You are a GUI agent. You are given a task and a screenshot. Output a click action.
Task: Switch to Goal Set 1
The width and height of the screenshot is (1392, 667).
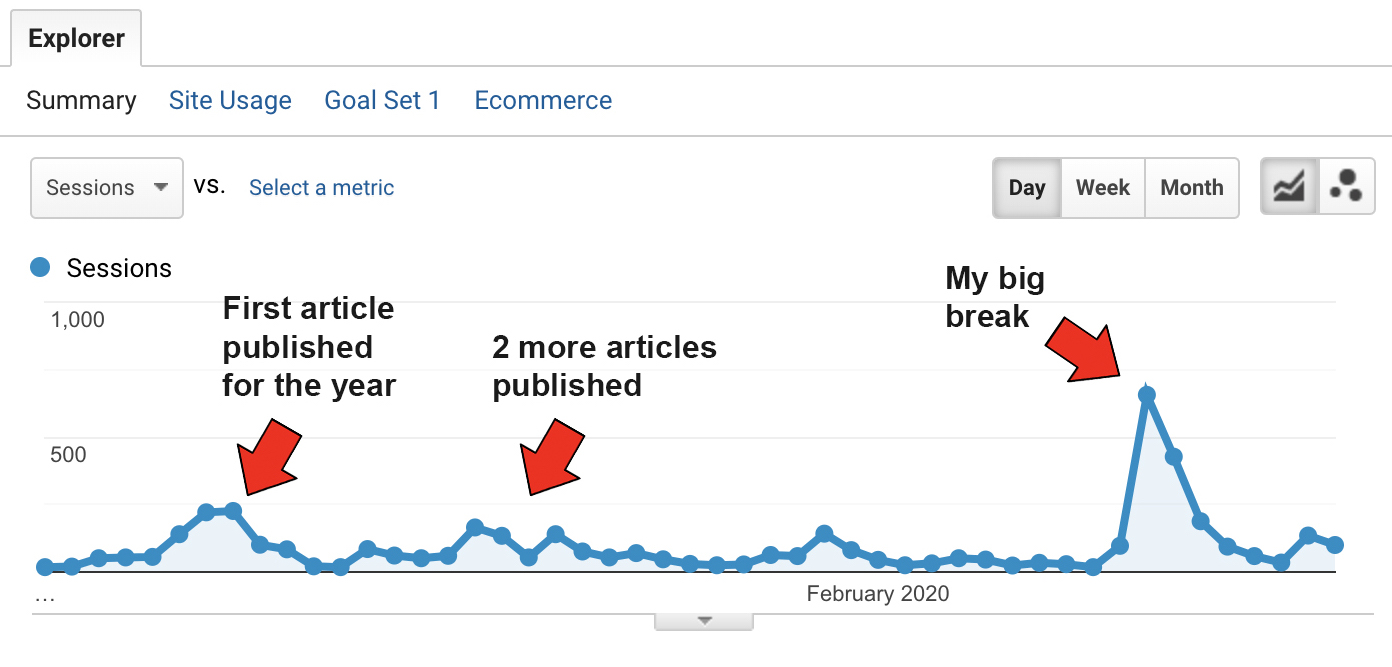pyautogui.click(x=382, y=100)
